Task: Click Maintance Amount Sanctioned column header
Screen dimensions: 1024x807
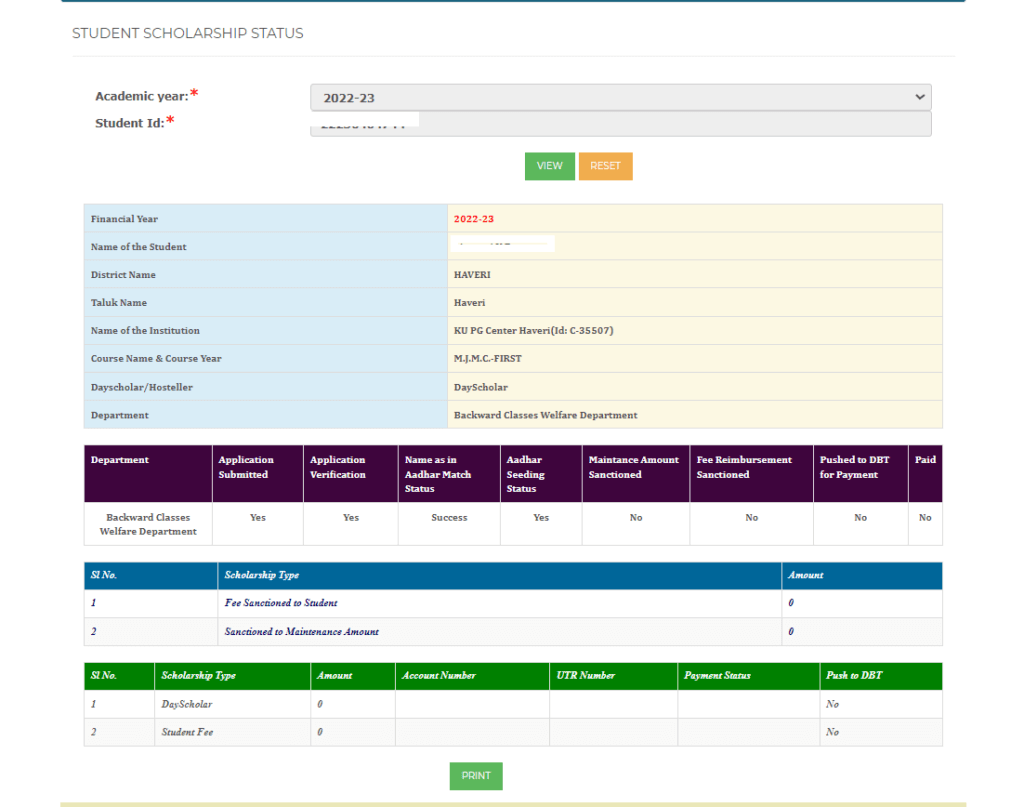Action: pos(635,473)
